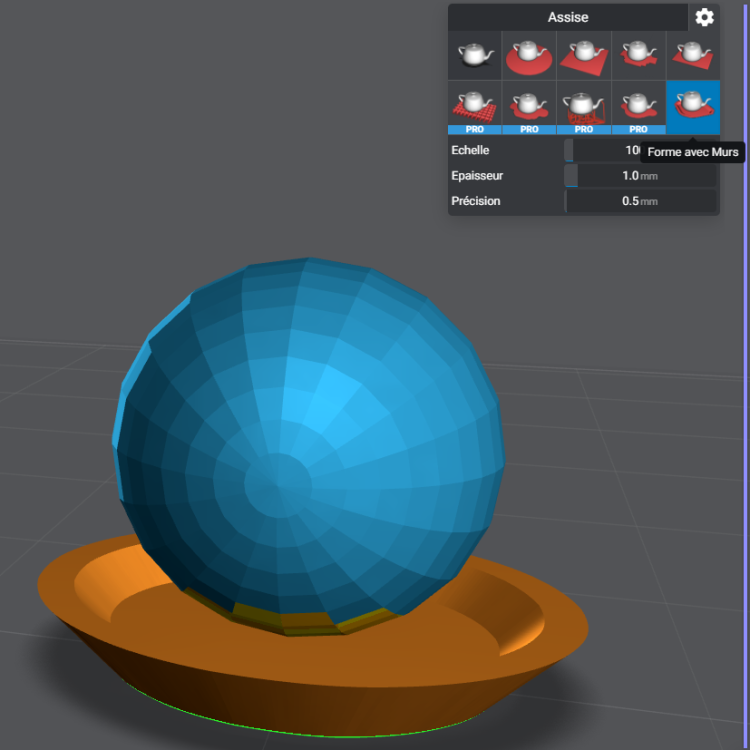Select the no-raft teapot option
This screenshot has width=750, height=750.
[474, 55]
